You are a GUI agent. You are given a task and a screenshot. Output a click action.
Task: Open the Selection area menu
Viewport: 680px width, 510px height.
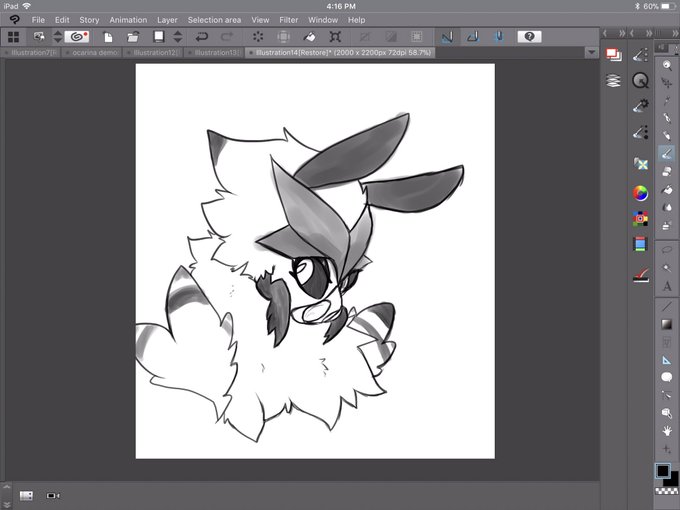pos(214,20)
